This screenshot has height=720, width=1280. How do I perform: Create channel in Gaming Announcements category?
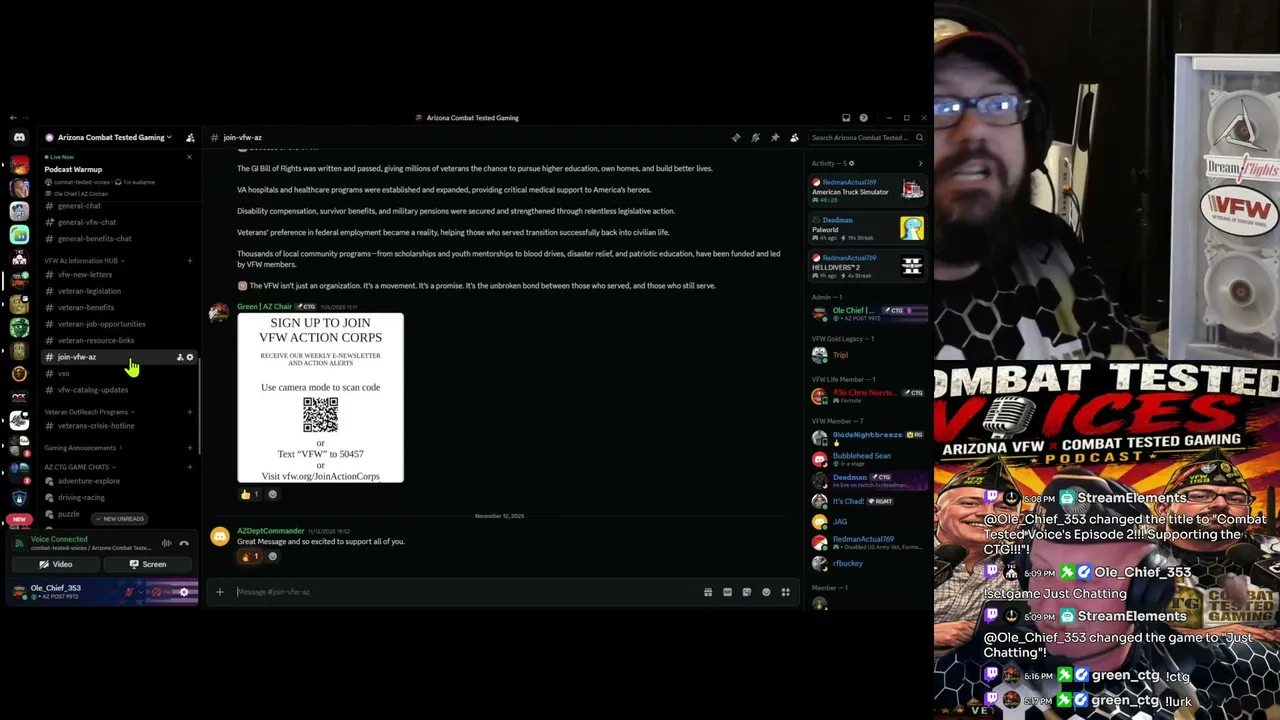point(190,448)
